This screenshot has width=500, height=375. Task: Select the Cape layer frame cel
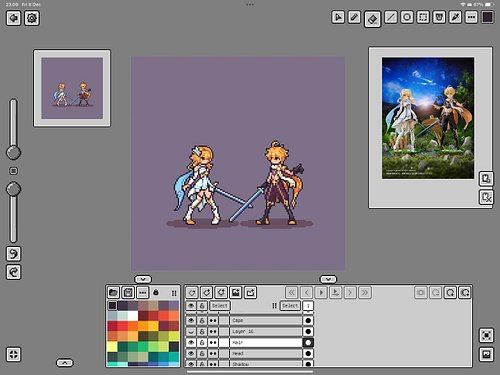point(308,320)
